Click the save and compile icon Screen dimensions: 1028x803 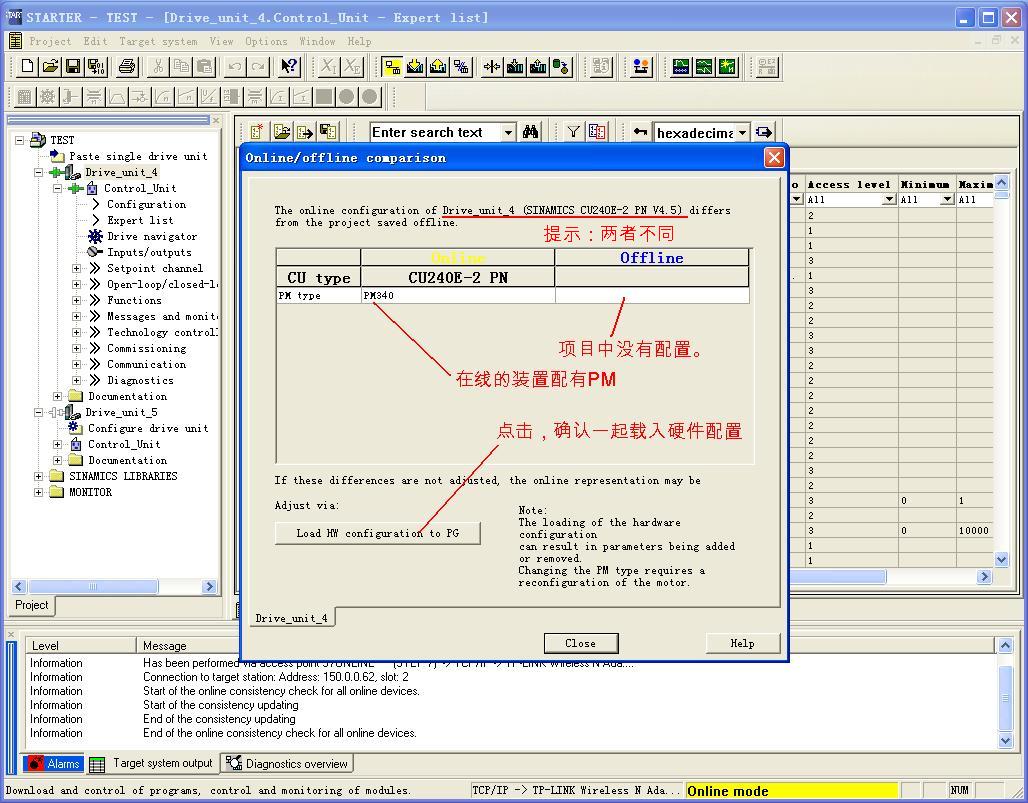tap(96, 66)
